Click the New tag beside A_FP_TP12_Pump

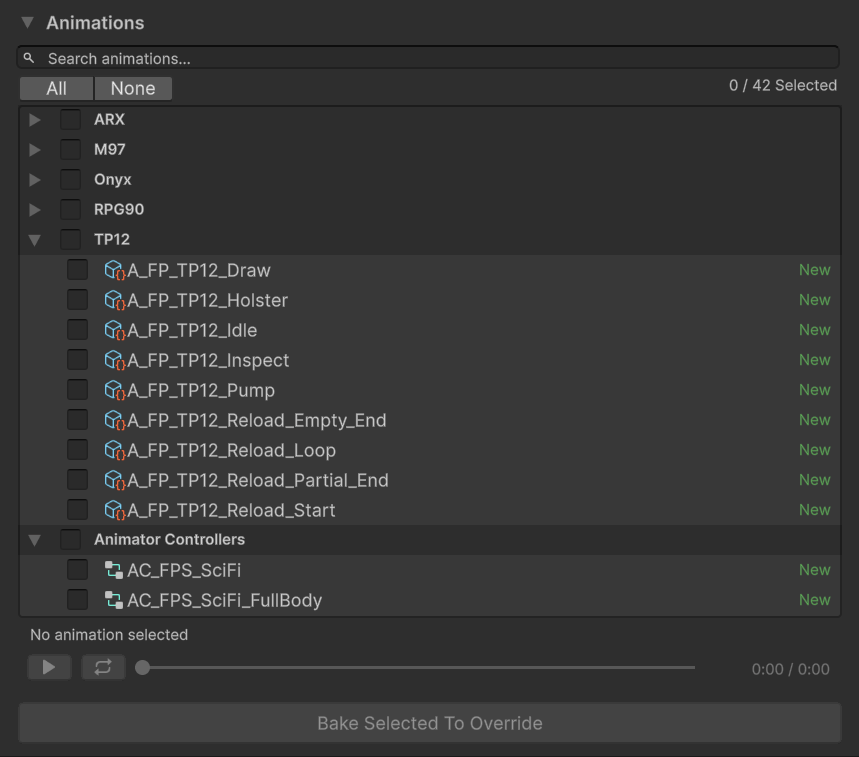(x=815, y=390)
